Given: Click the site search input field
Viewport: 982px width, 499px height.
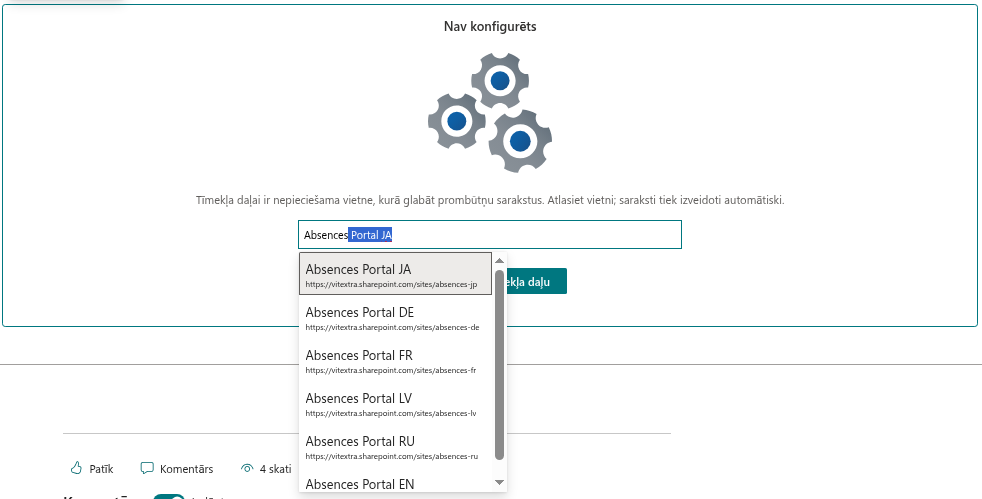Looking at the screenshot, I should [490, 235].
